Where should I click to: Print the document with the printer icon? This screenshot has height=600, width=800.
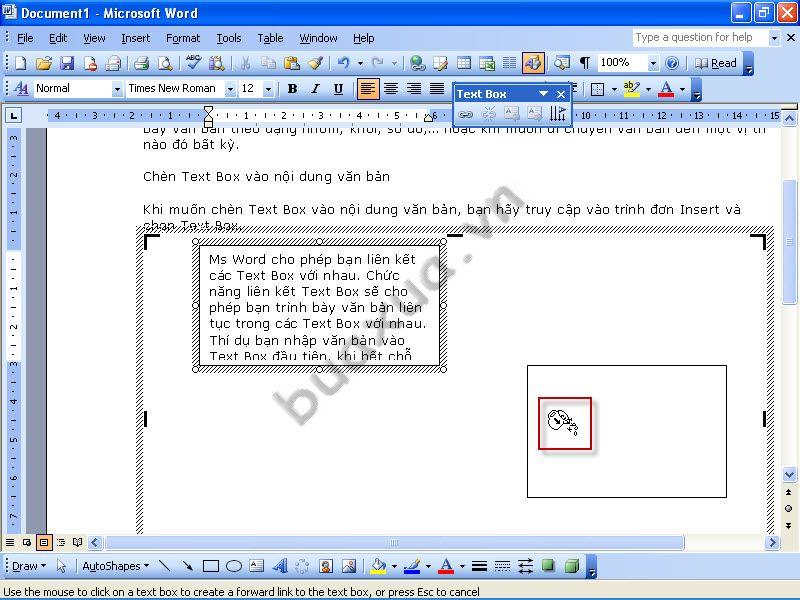point(141,63)
